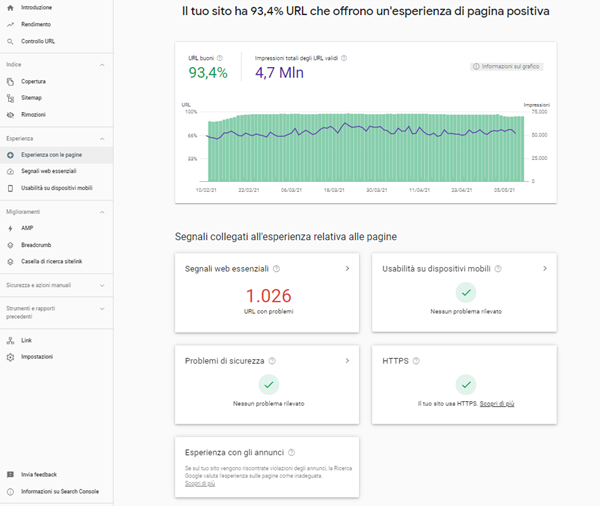Click help icon next to Impressioni totali
Screen dimensions: 600x506
344,58
